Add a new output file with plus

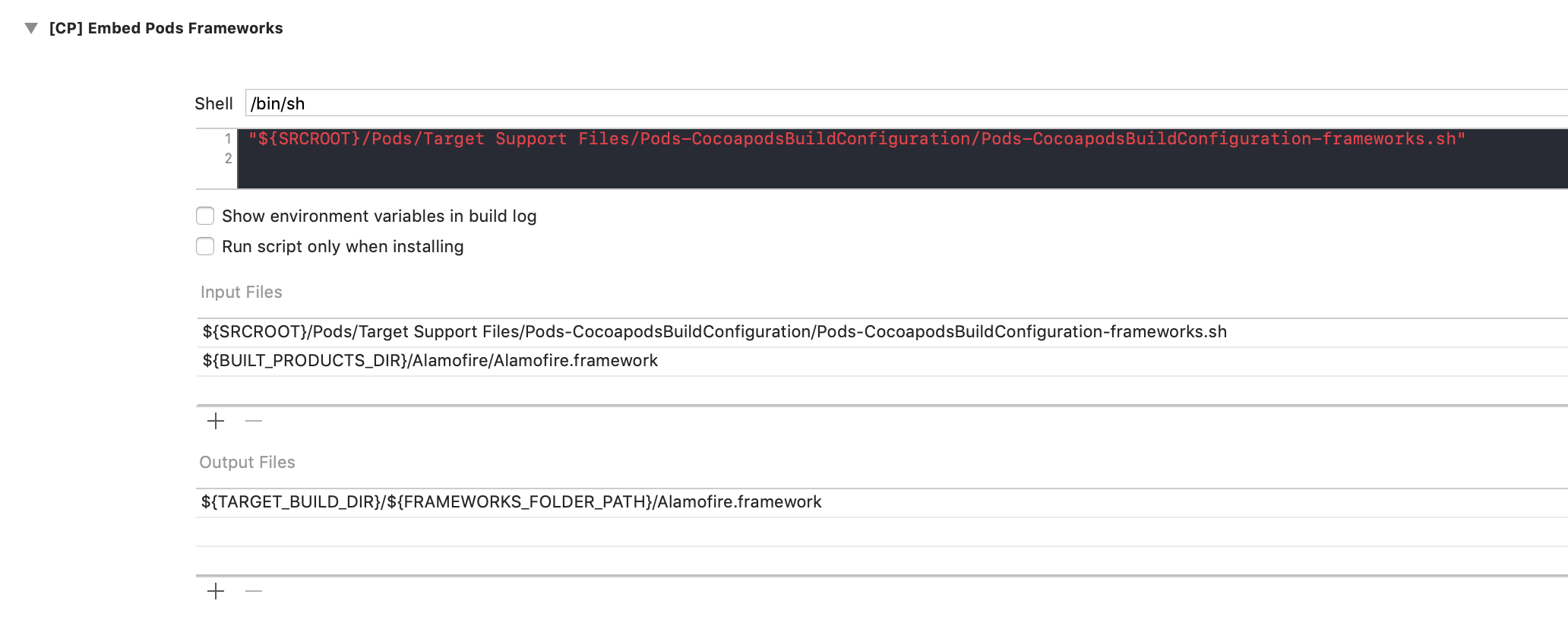coord(216,591)
